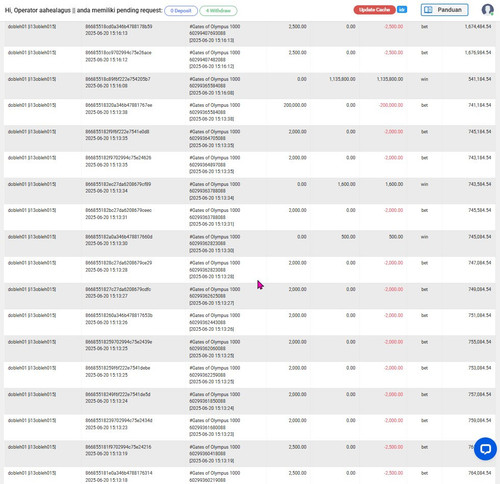Viewport: 500px width, 484px height.
Task: Click the red Update Cache button
Action: tap(374, 10)
